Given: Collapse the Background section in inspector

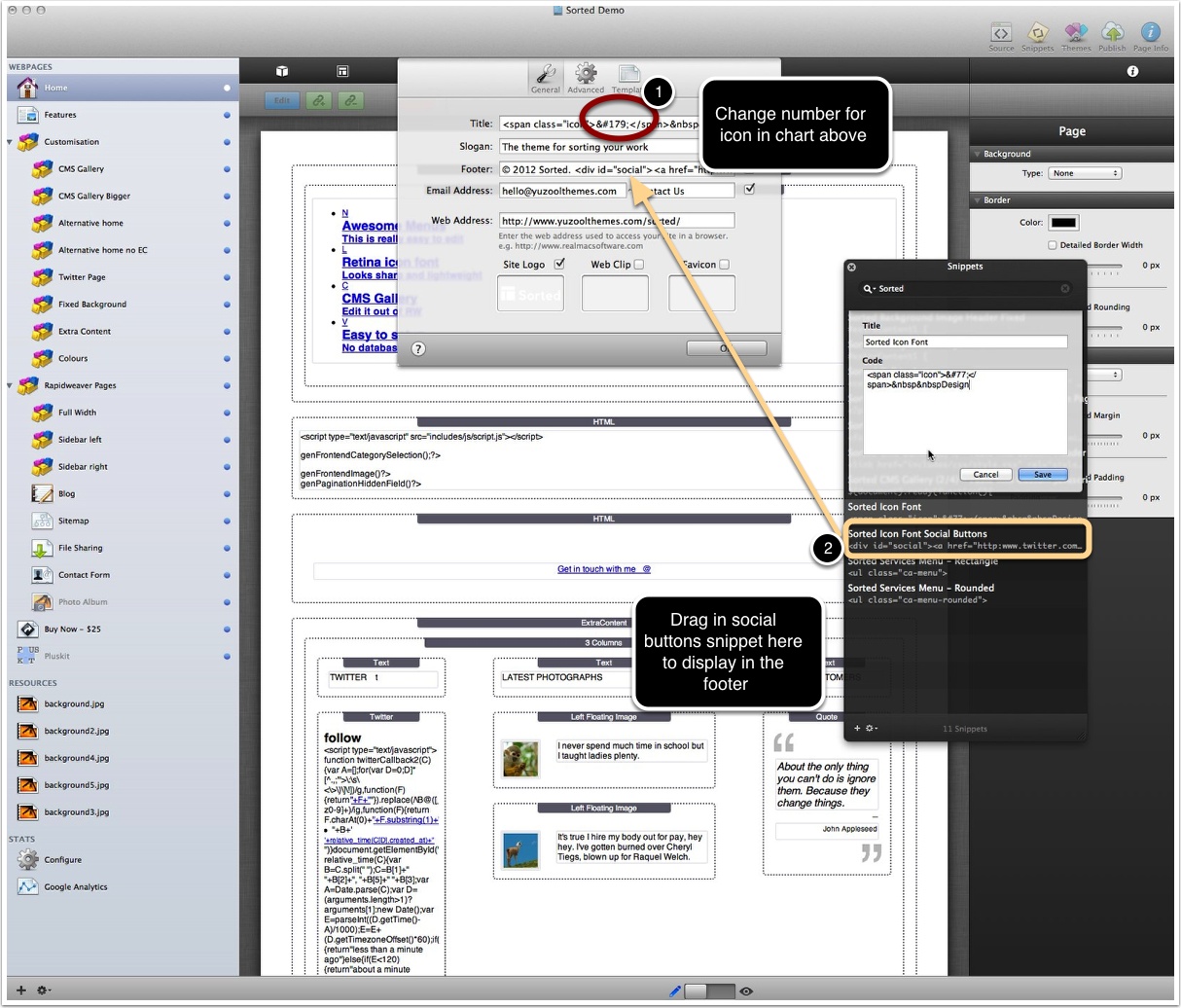Looking at the screenshot, I should pos(977,154).
